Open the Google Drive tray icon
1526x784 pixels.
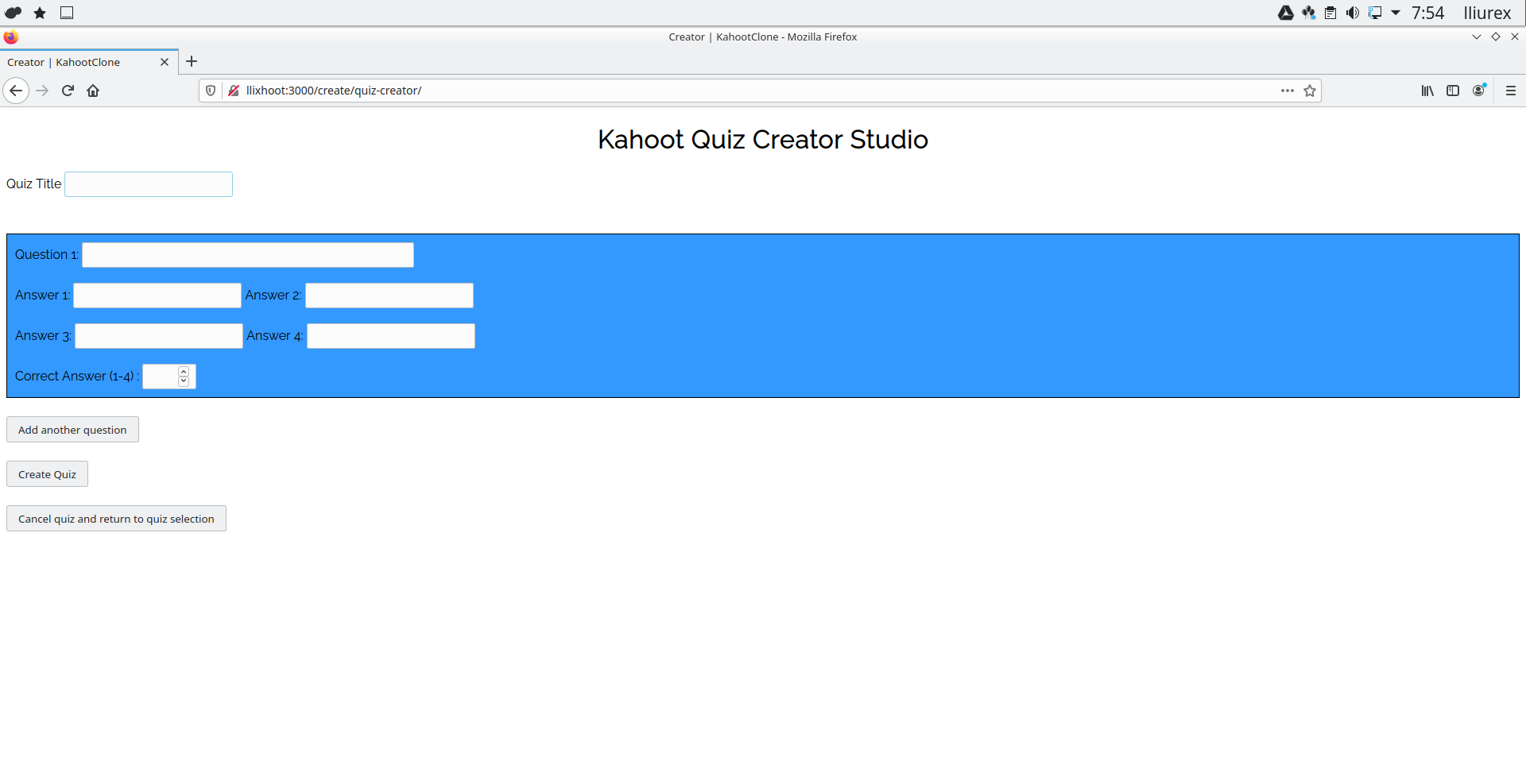point(1285,13)
